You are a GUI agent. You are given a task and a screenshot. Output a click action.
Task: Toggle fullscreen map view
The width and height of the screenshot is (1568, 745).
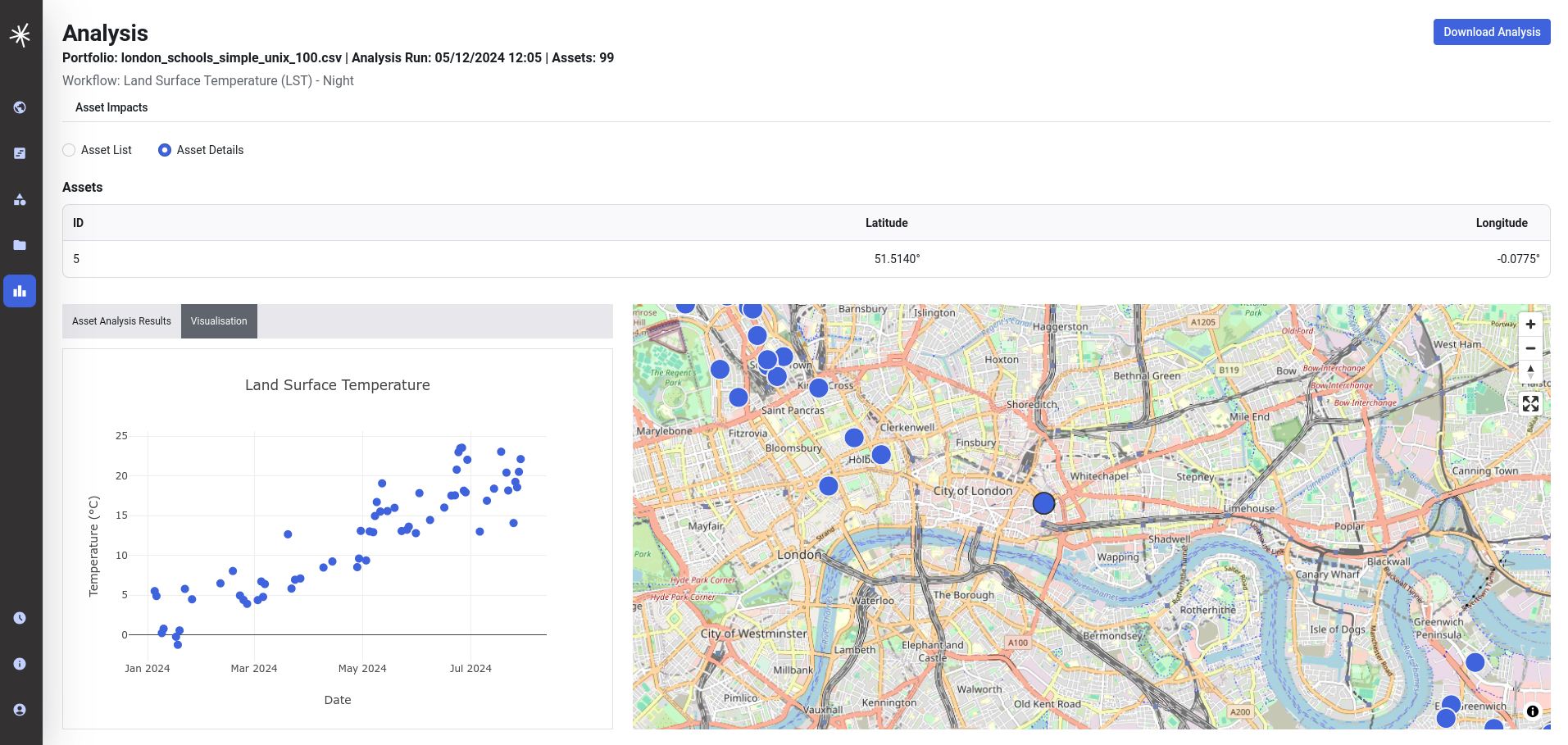click(1530, 403)
